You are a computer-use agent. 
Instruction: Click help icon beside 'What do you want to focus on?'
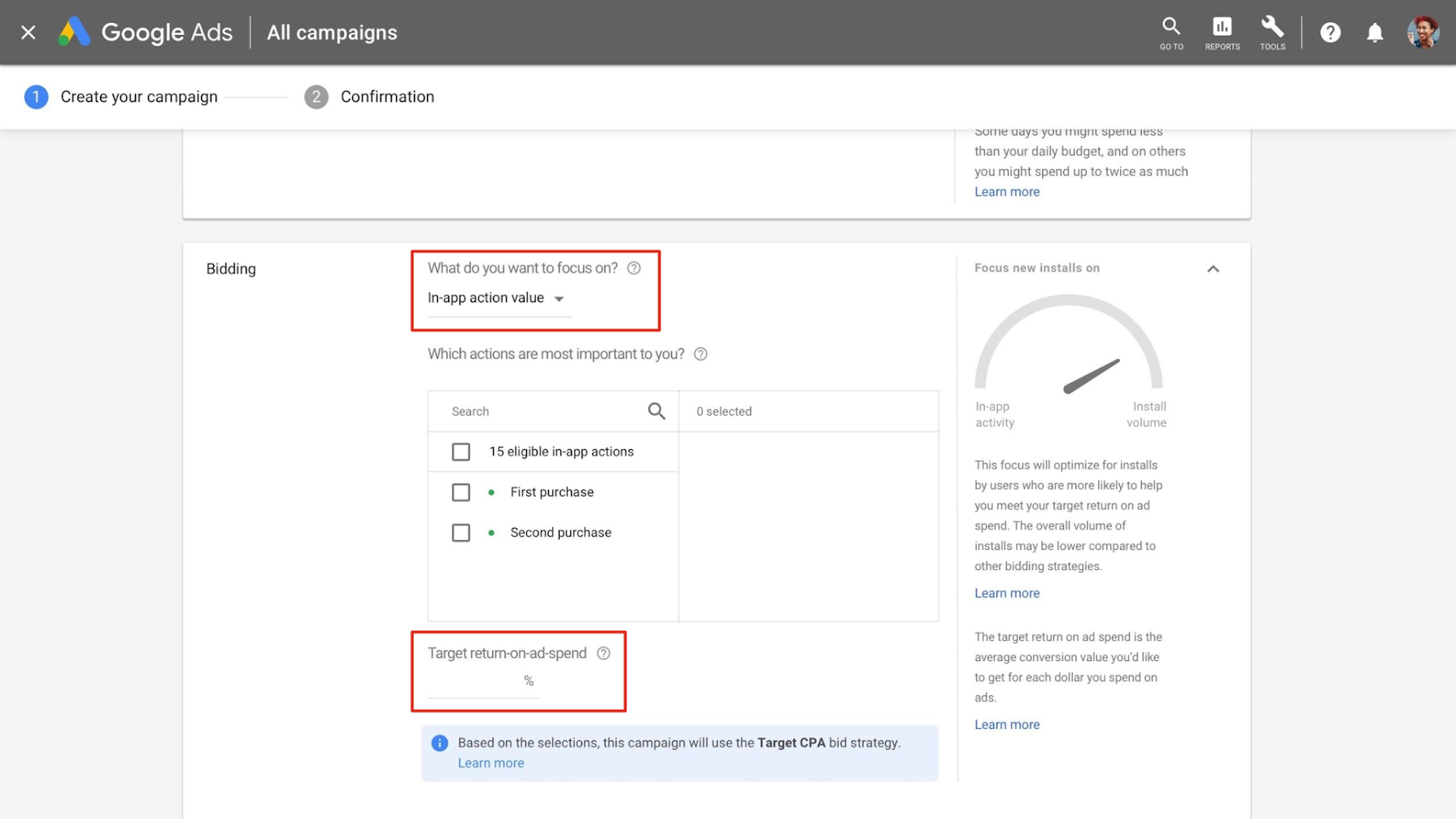click(634, 268)
